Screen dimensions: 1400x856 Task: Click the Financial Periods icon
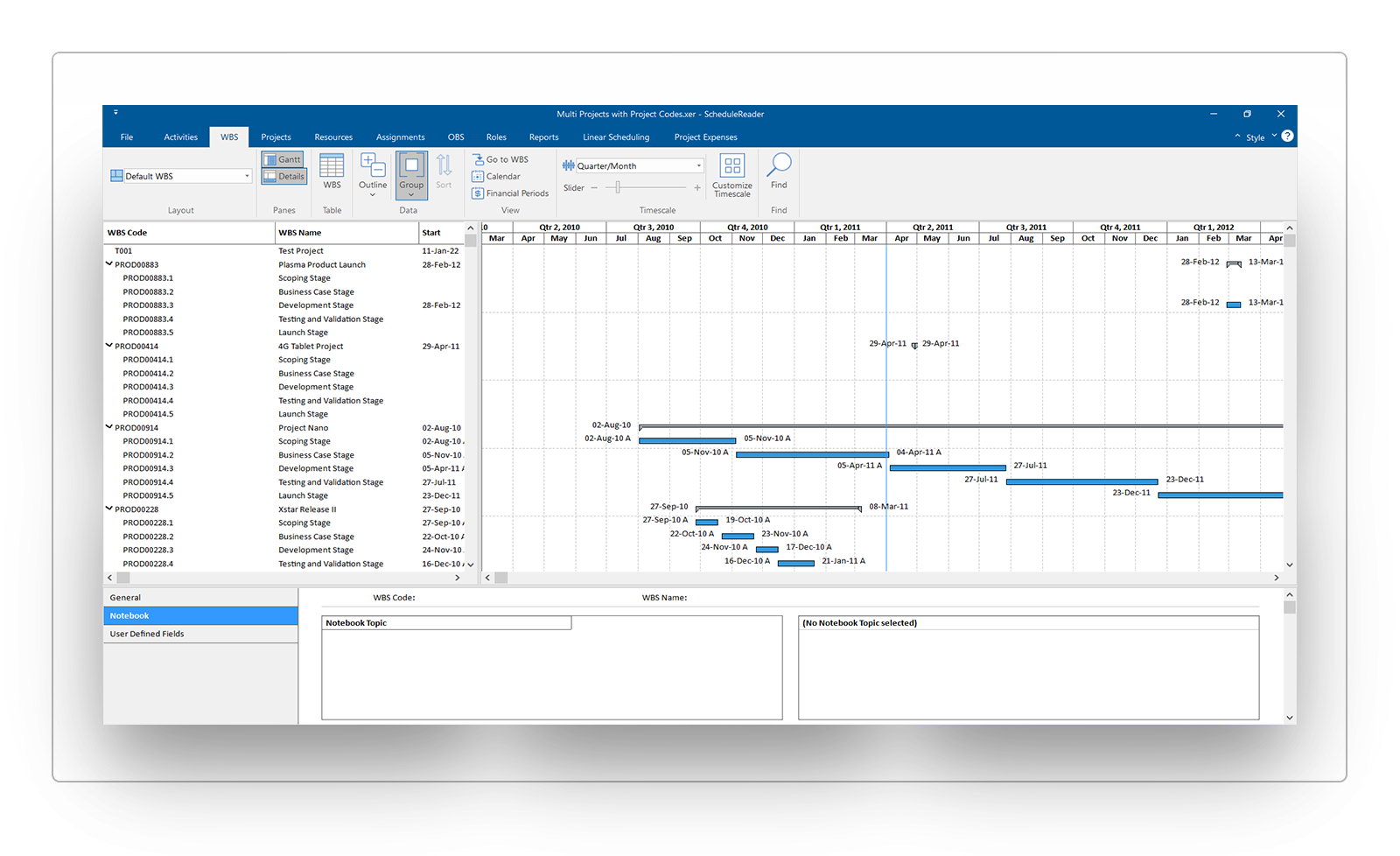(510, 193)
